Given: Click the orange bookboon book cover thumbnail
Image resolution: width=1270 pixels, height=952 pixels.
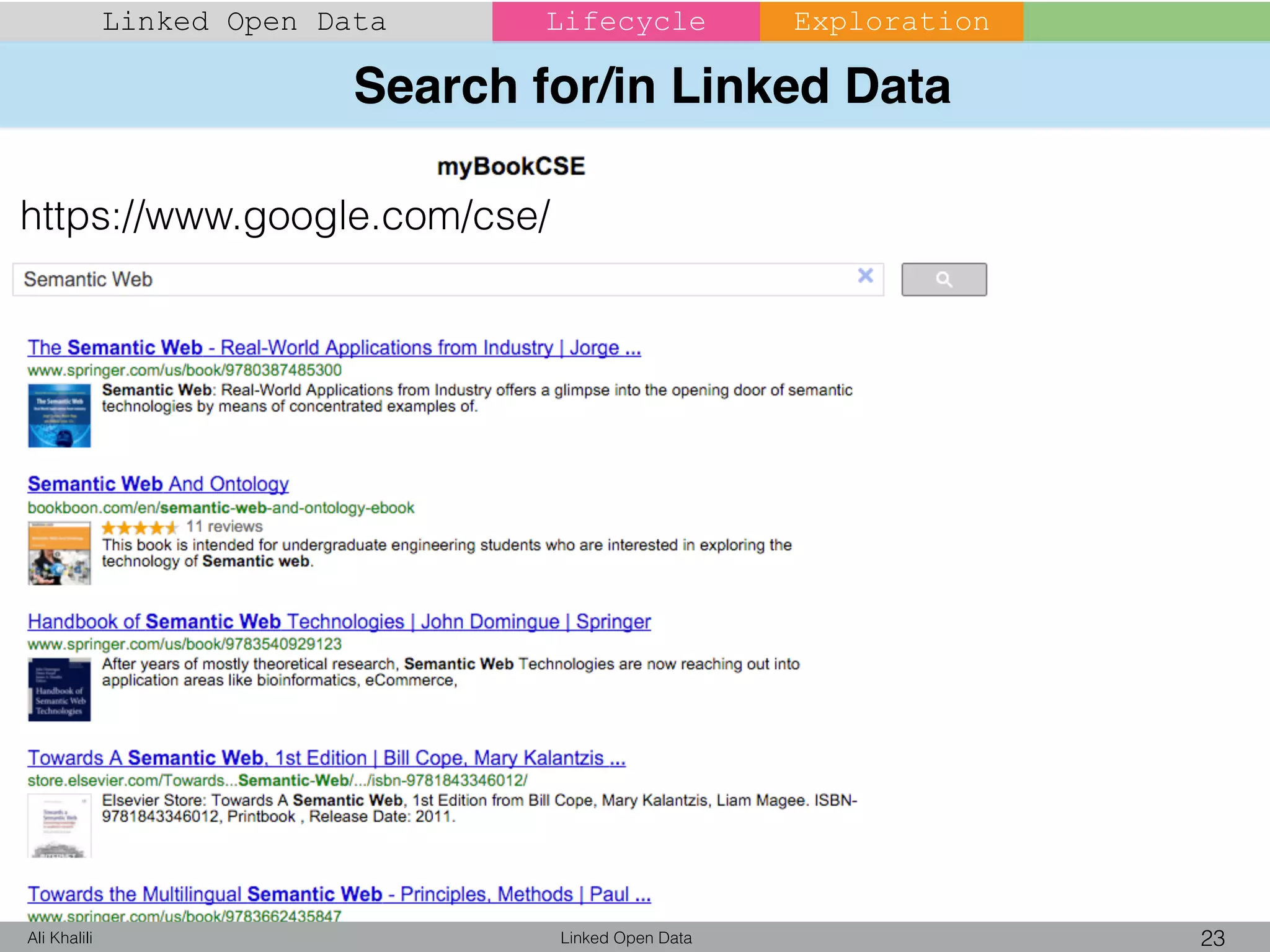Looking at the screenshot, I should coord(60,553).
